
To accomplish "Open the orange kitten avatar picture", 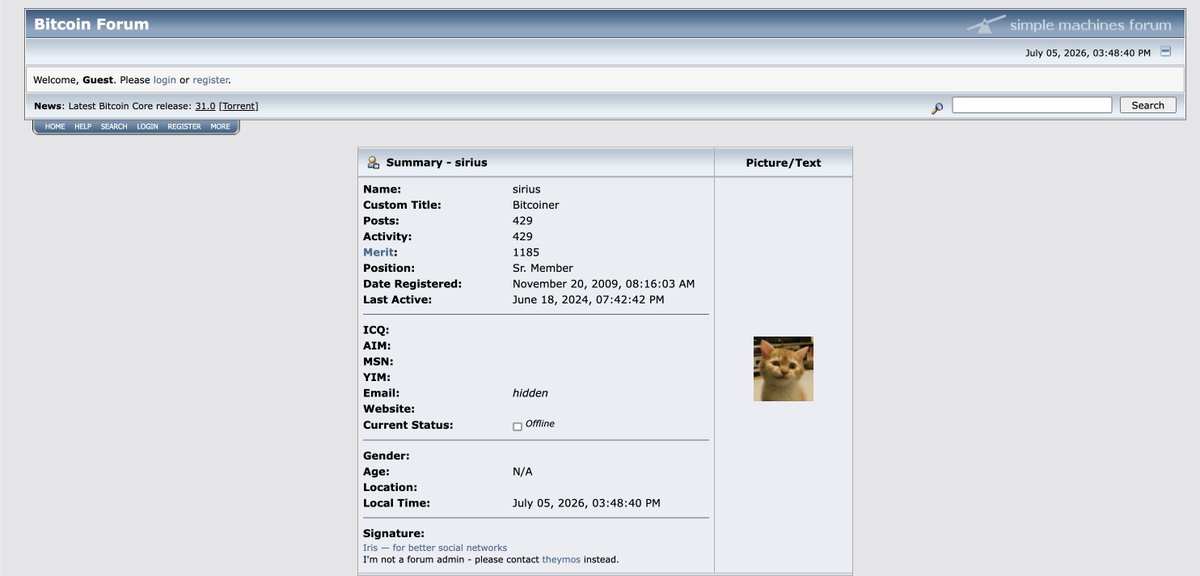I will coord(783,369).
